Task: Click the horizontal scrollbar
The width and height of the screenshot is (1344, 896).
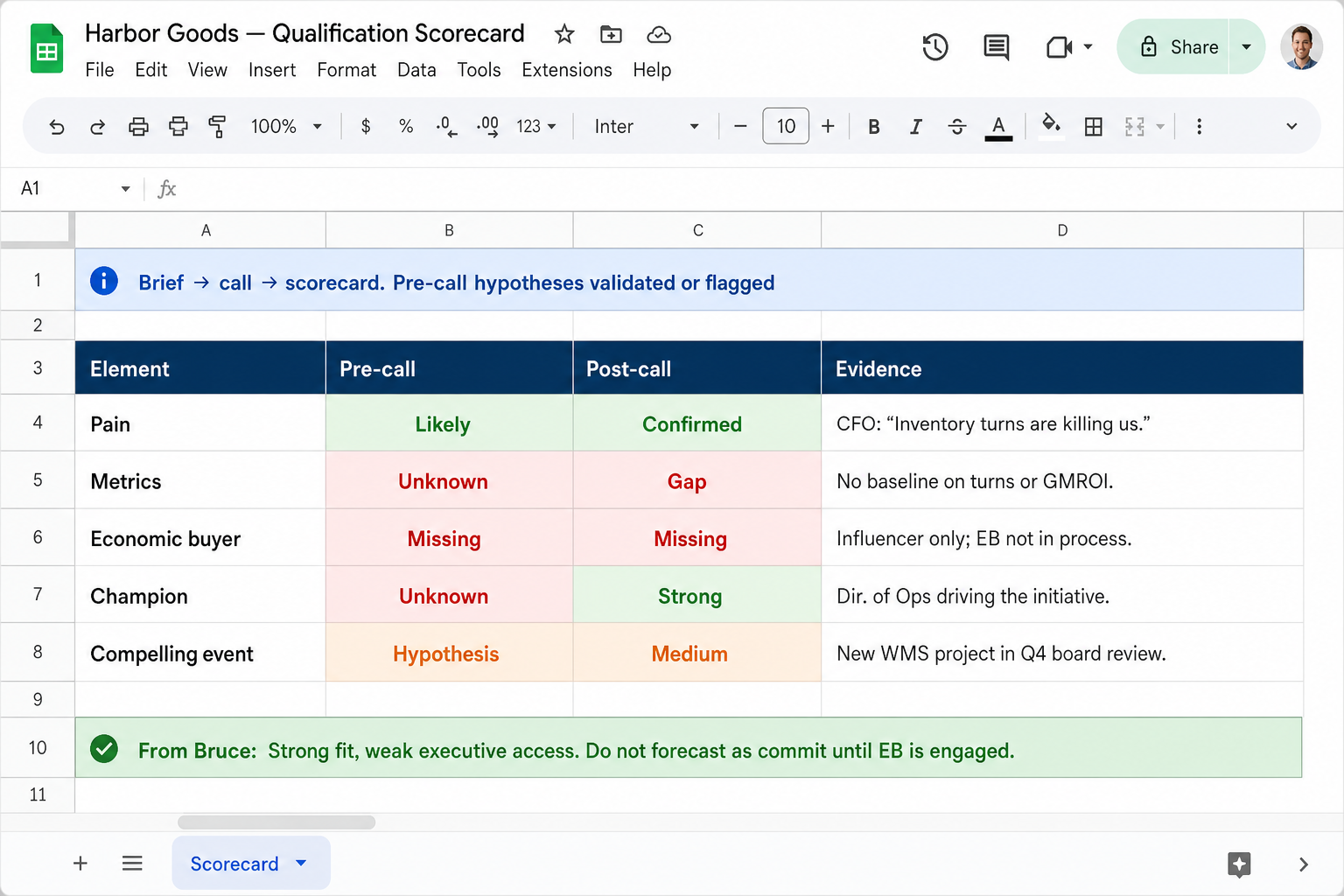Action: (x=276, y=822)
